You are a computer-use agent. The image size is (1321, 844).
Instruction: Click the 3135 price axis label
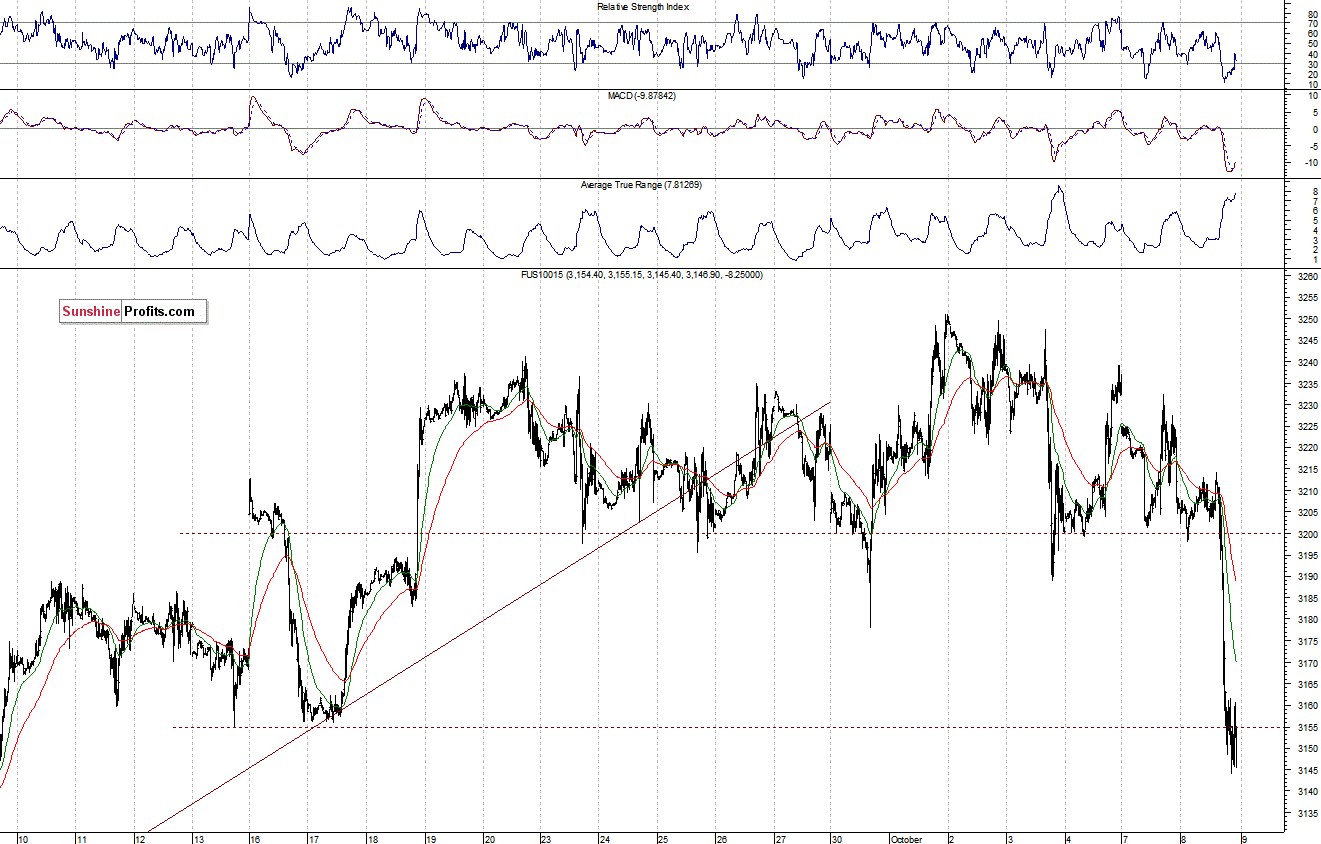tap(1306, 814)
